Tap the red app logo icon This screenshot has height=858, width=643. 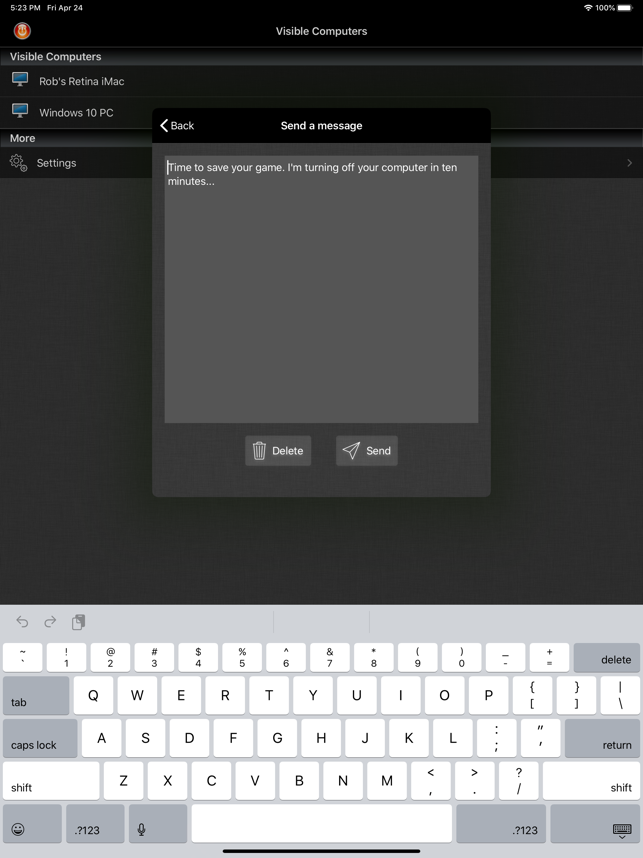click(x=22, y=31)
